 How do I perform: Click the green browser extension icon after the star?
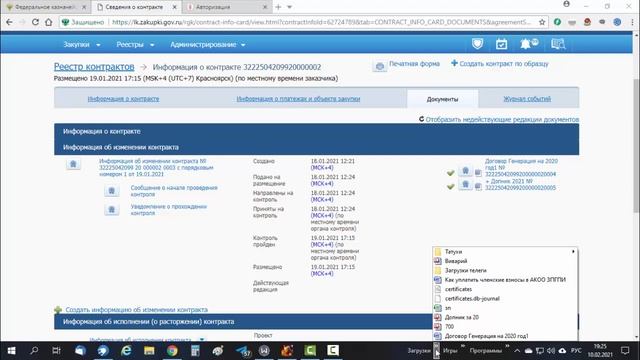tap(557, 22)
